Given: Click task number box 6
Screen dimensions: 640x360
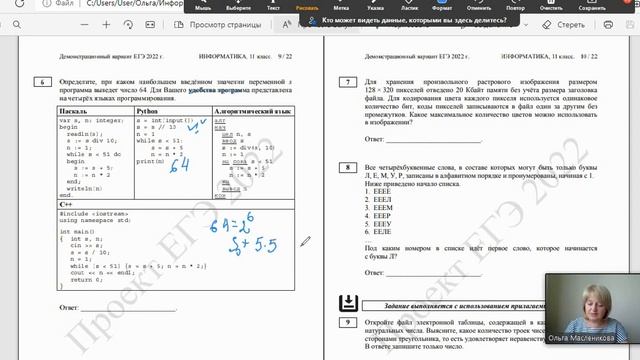Looking at the screenshot, I should (42, 82).
